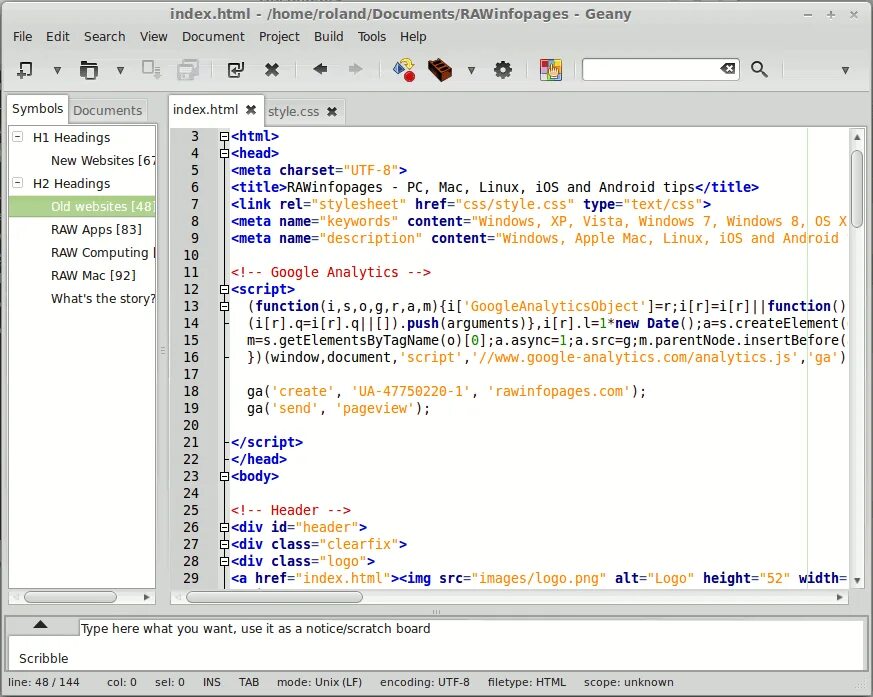This screenshot has width=873, height=697.
Task: Open the Document menu
Action: [213, 37]
